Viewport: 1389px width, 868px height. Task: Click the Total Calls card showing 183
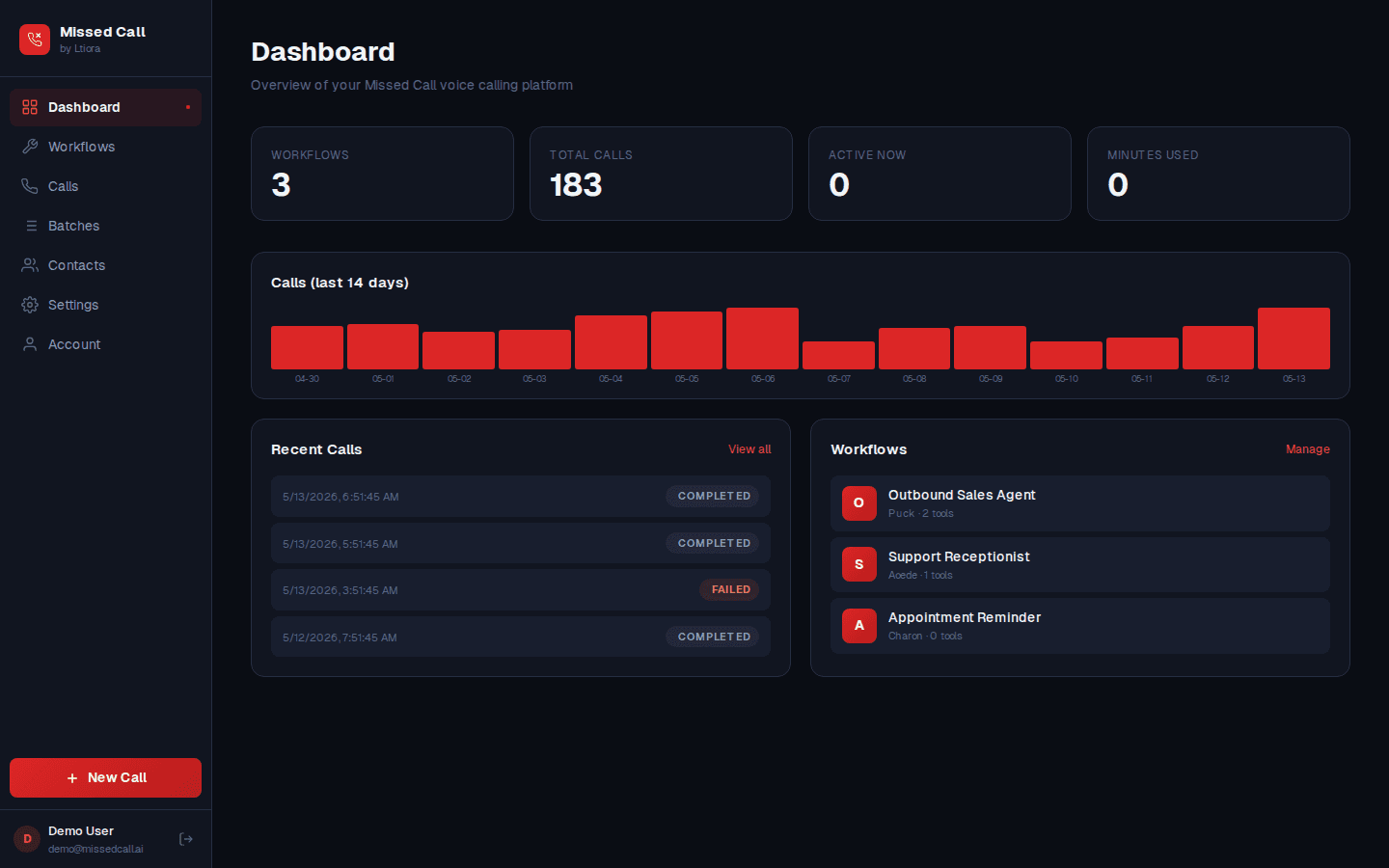pos(661,174)
